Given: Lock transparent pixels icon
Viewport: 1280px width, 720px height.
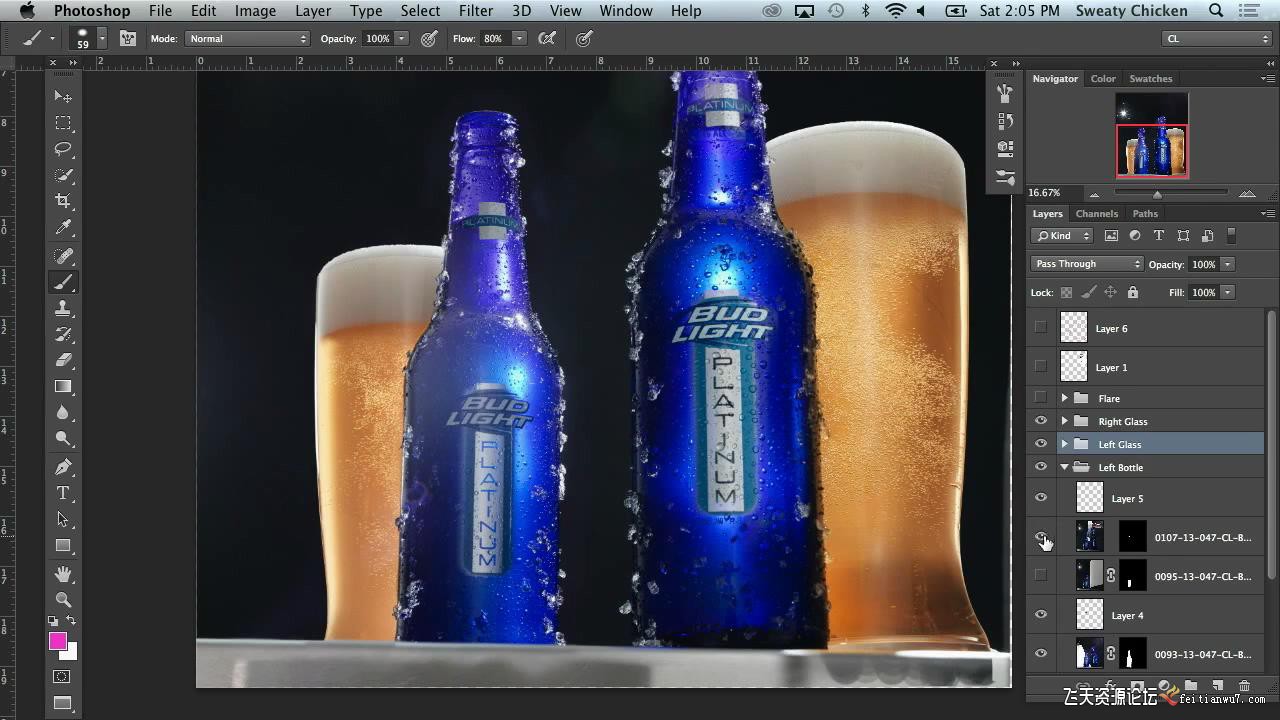Looking at the screenshot, I should pyautogui.click(x=1066, y=292).
